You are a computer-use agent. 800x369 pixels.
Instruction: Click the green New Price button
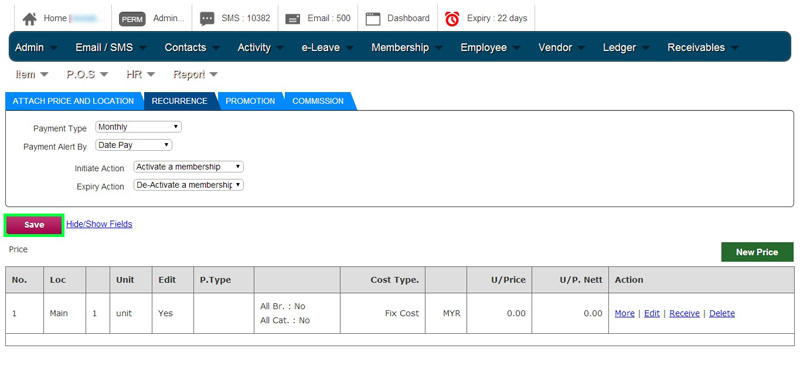[x=757, y=252]
